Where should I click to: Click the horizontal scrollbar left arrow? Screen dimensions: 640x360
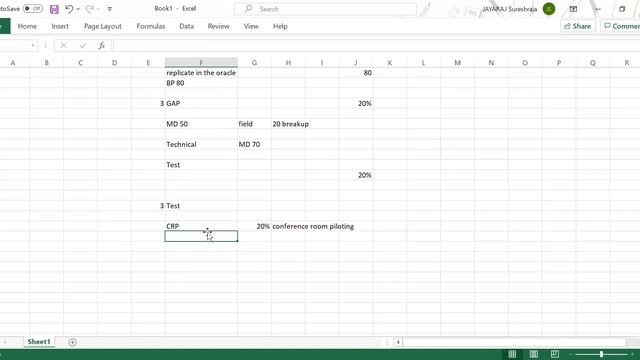(398, 342)
